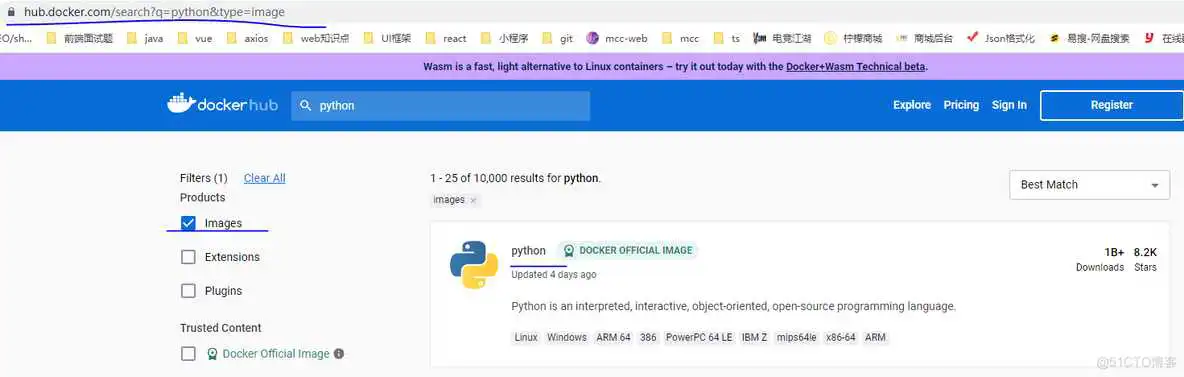Check the Extensions filter checkbox

click(188, 257)
